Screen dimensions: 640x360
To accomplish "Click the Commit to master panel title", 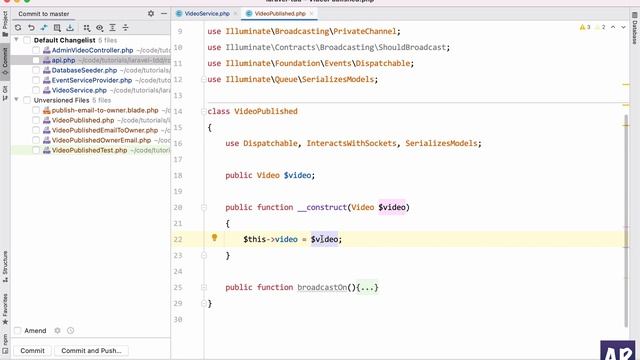I will pyautogui.click(x=44, y=13).
